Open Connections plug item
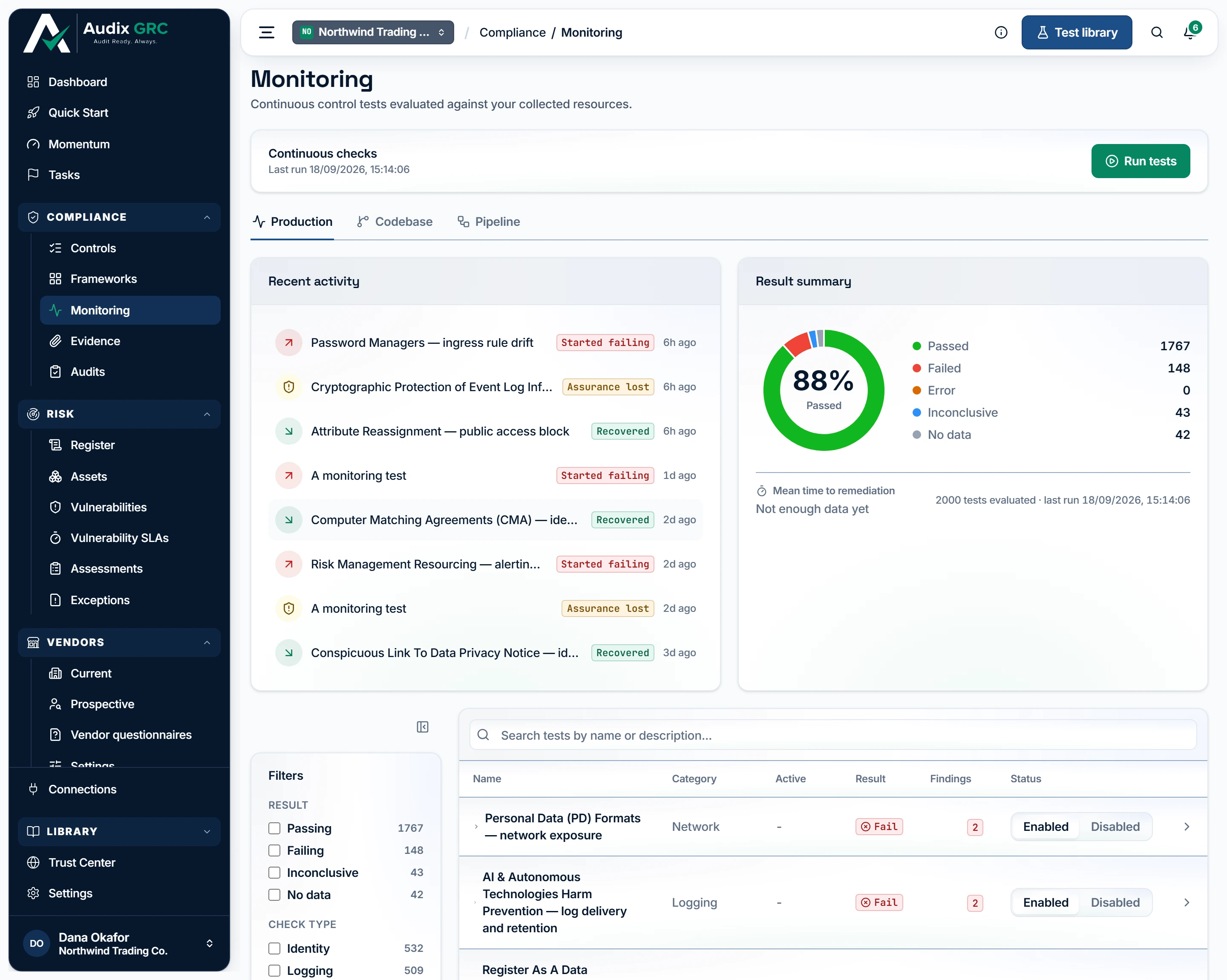Screen dimensions: 1227x980 point(119,790)
